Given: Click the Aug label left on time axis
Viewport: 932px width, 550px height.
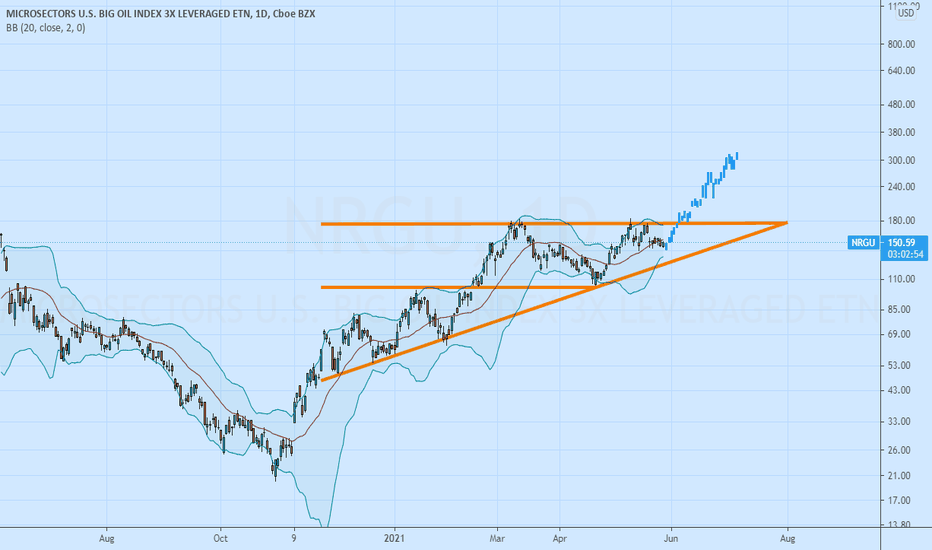Looking at the screenshot, I should pyautogui.click(x=106, y=539).
